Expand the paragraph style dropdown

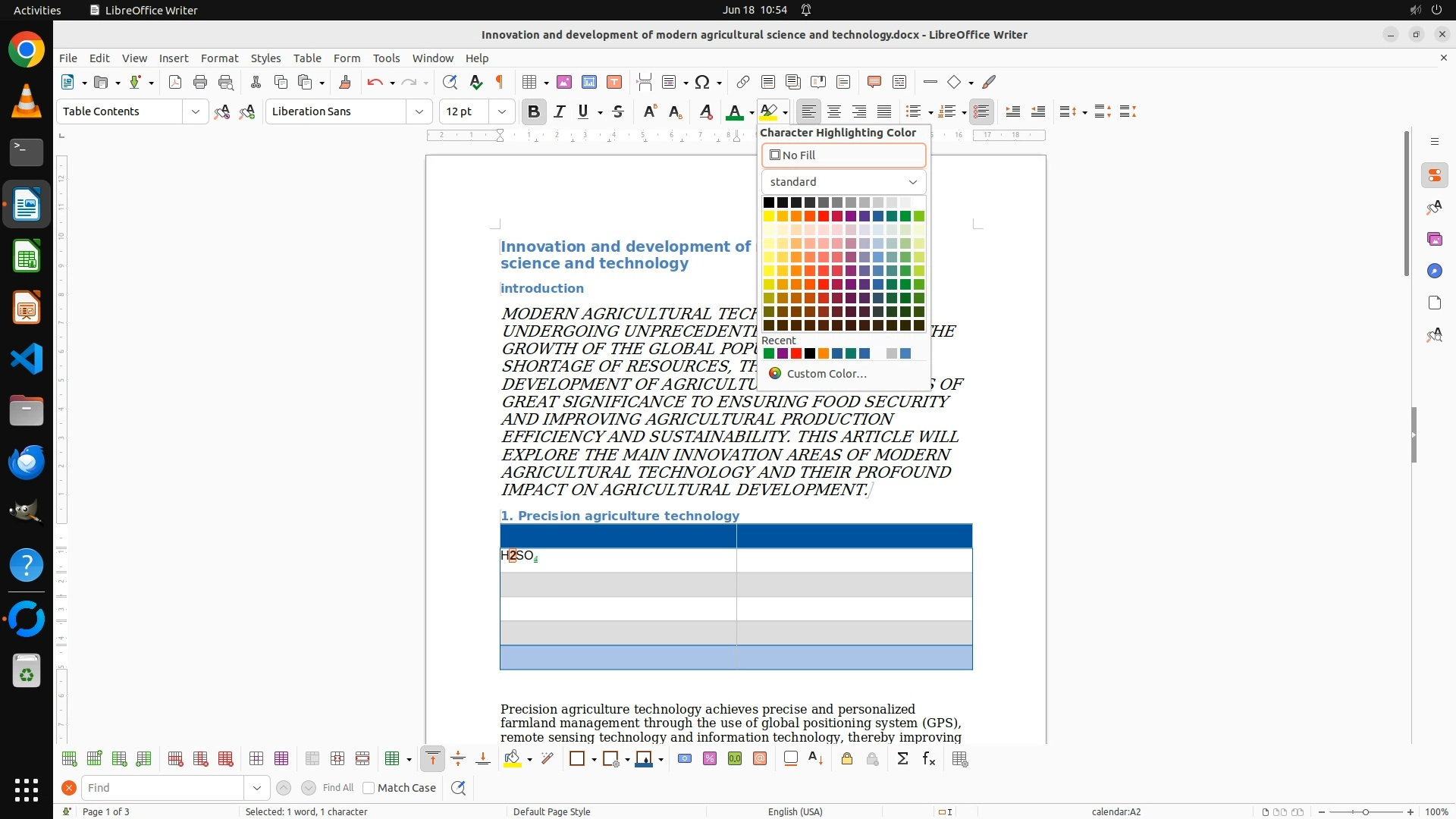click(x=195, y=111)
